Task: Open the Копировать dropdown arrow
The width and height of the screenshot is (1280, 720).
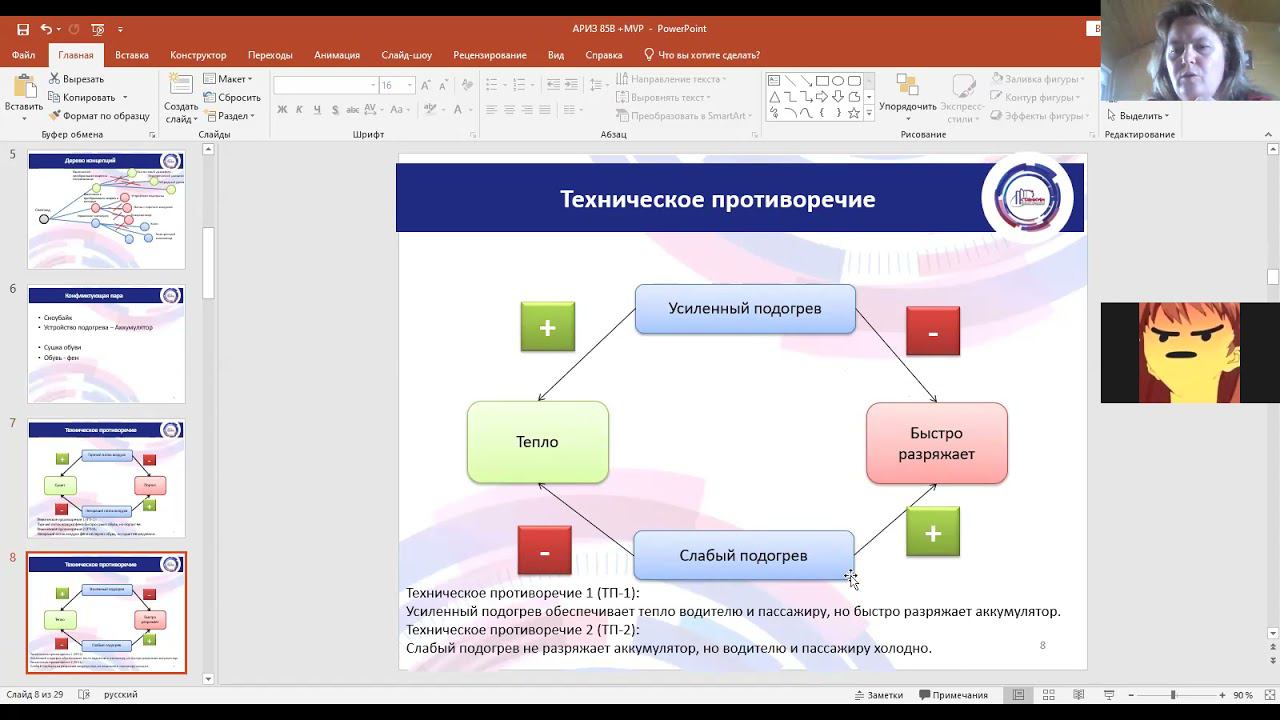Action: click(125, 97)
